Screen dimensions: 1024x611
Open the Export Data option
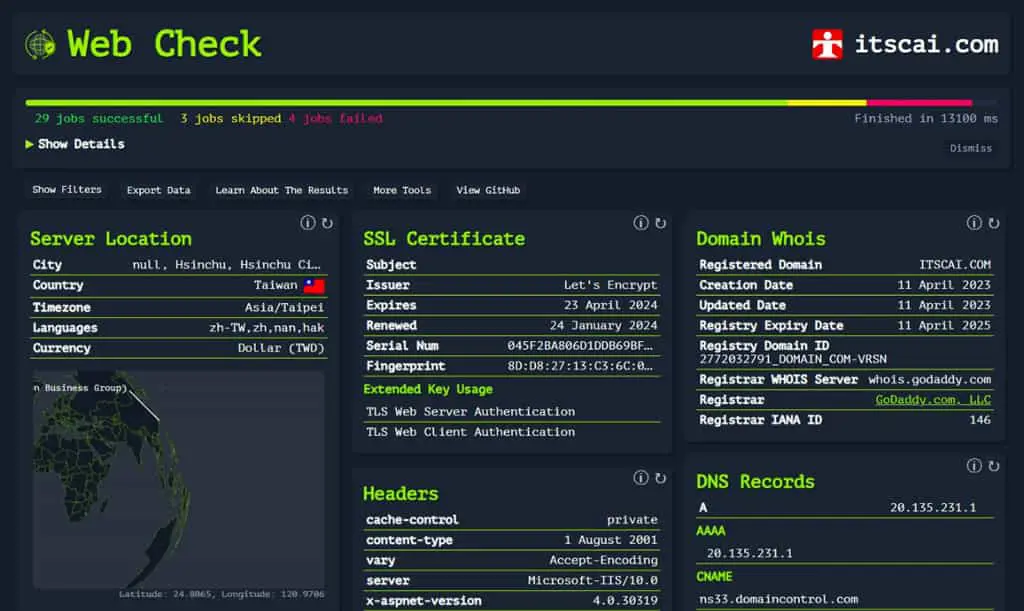(x=159, y=190)
